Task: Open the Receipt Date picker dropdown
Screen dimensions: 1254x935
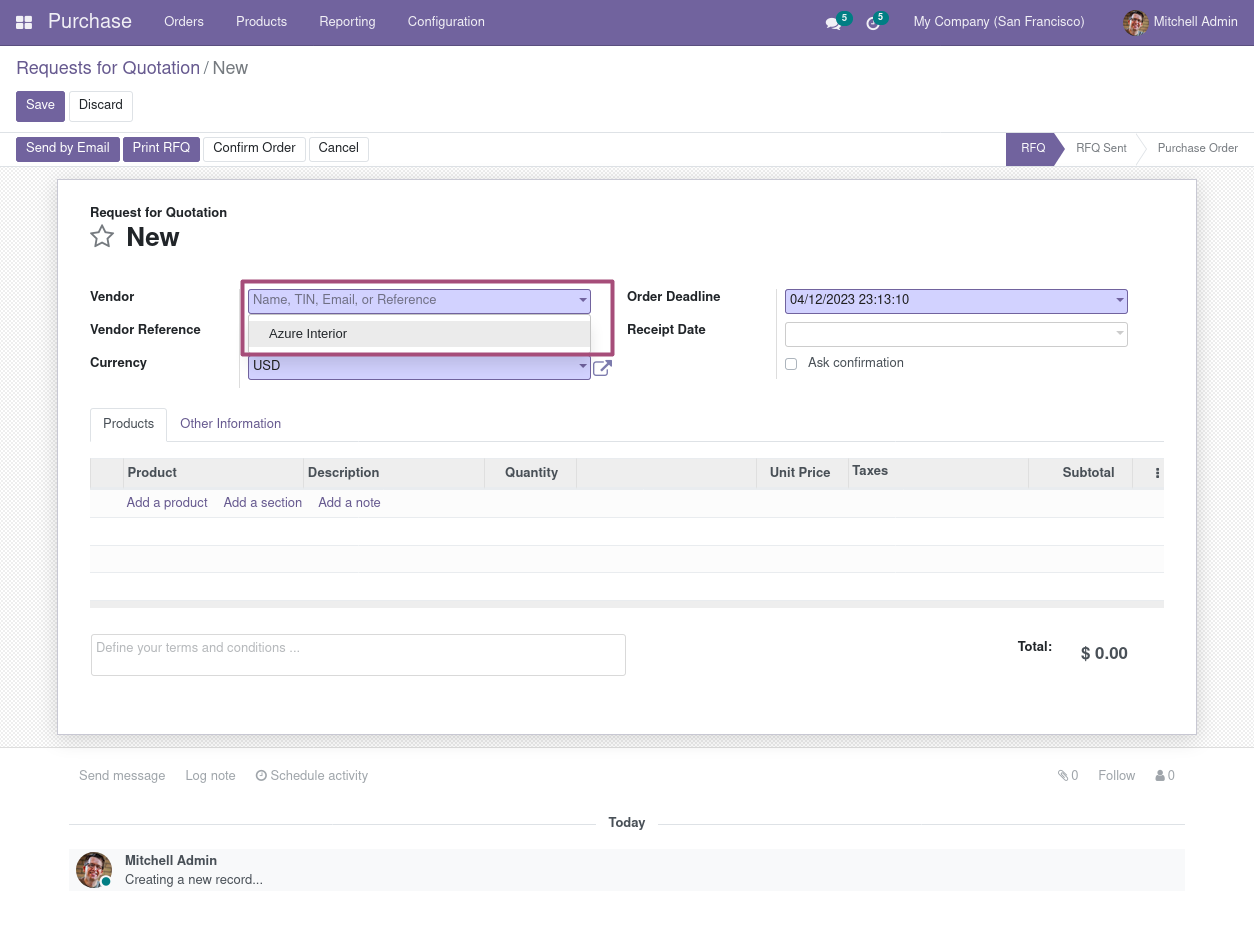Action: click(x=1119, y=334)
